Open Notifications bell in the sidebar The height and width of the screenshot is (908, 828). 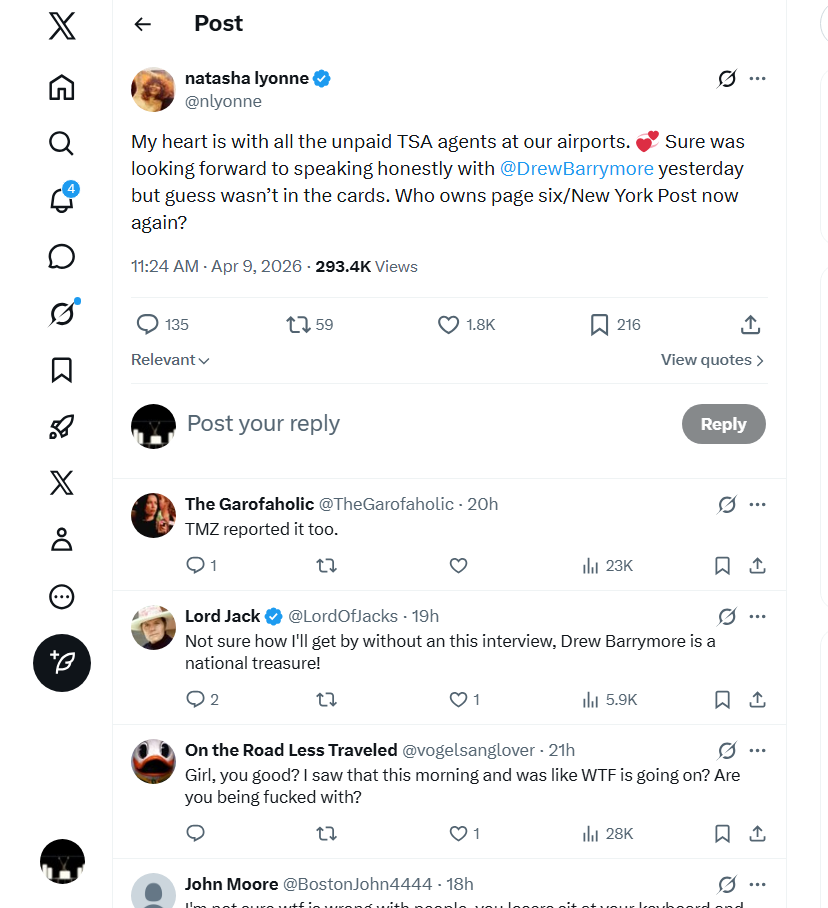point(61,200)
